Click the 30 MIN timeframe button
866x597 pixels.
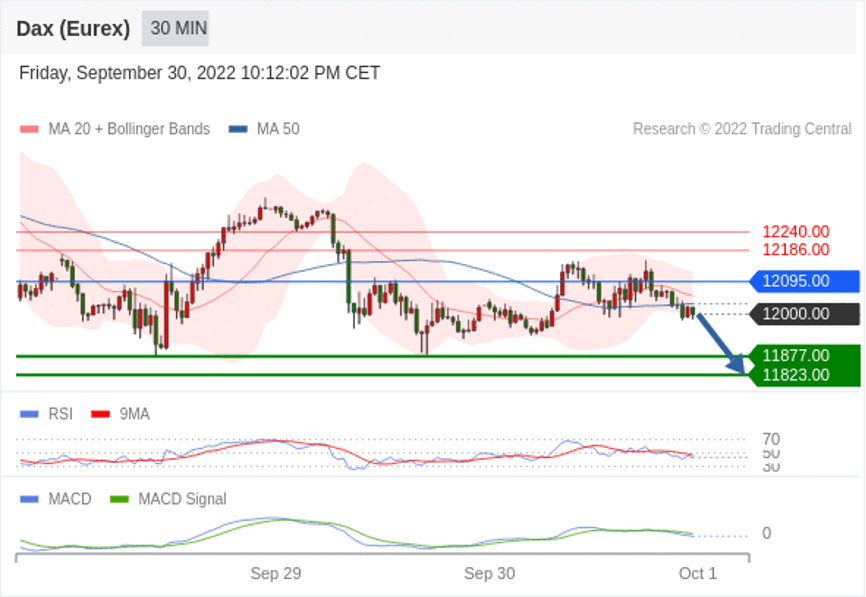point(175,28)
